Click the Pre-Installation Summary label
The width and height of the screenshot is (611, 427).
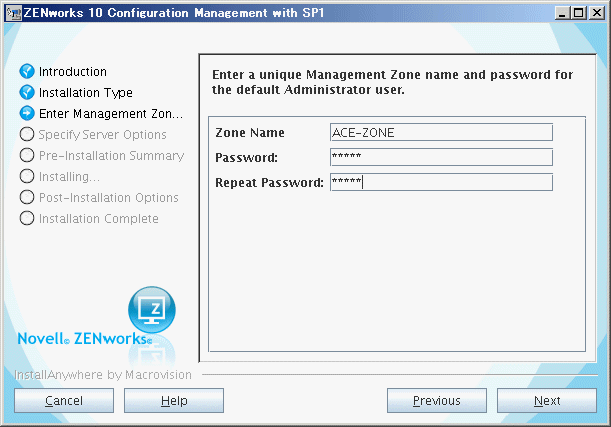click(x=111, y=156)
